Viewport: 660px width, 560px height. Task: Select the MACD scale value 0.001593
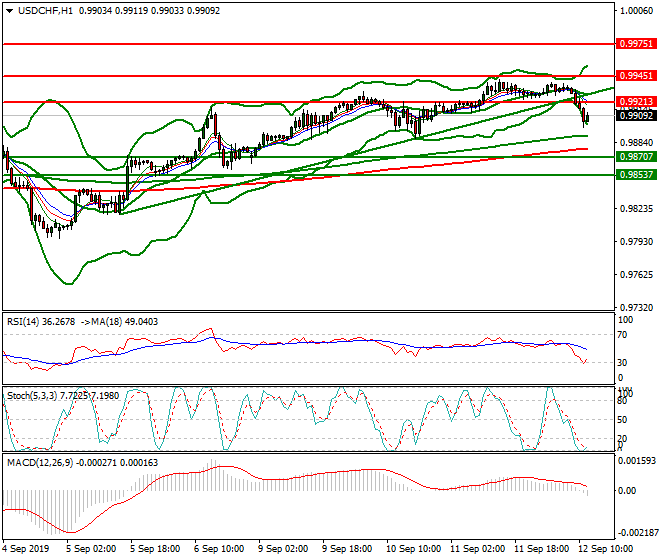point(636,461)
